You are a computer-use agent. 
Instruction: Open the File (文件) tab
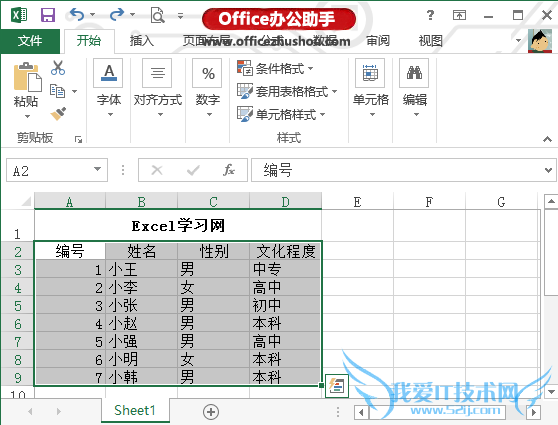click(x=30, y=41)
